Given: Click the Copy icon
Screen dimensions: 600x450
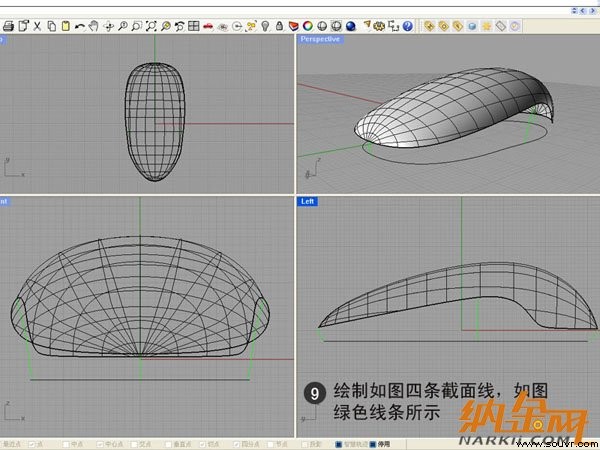Looking at the screenshot, I should (x=52, y=26).
